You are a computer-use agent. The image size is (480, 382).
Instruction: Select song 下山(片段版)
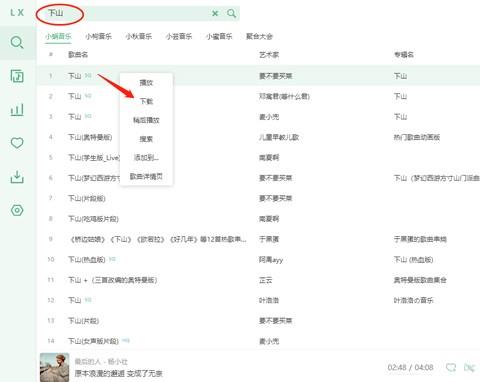pos(258,198)
